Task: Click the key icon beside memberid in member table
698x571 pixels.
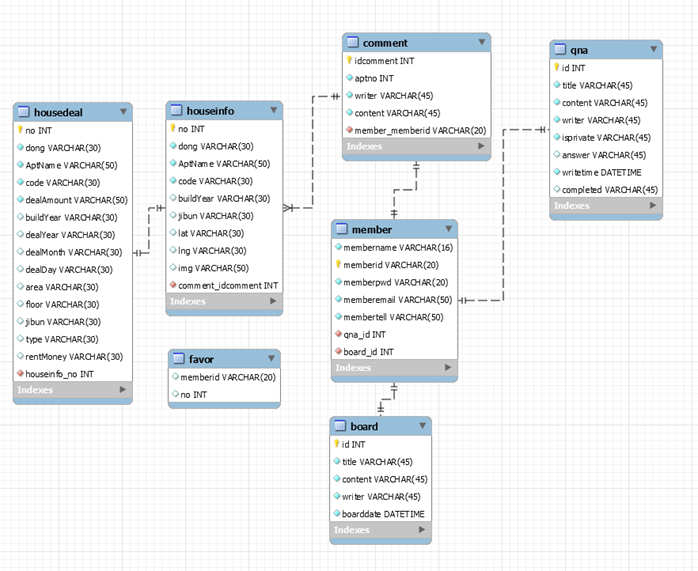Action: [x=338, y=264]
